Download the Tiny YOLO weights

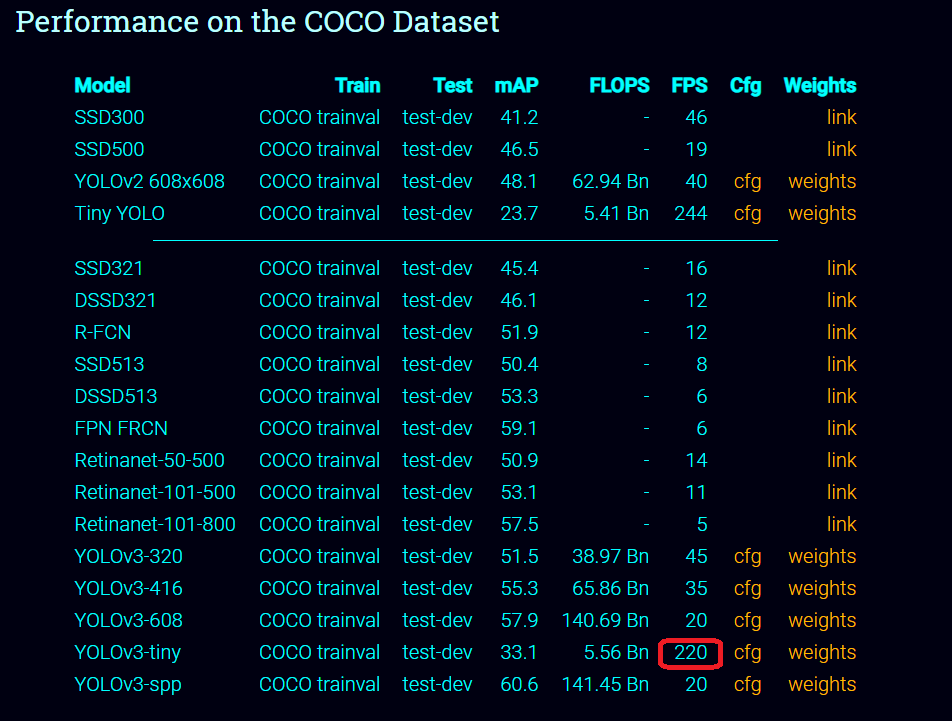[822, 214]
